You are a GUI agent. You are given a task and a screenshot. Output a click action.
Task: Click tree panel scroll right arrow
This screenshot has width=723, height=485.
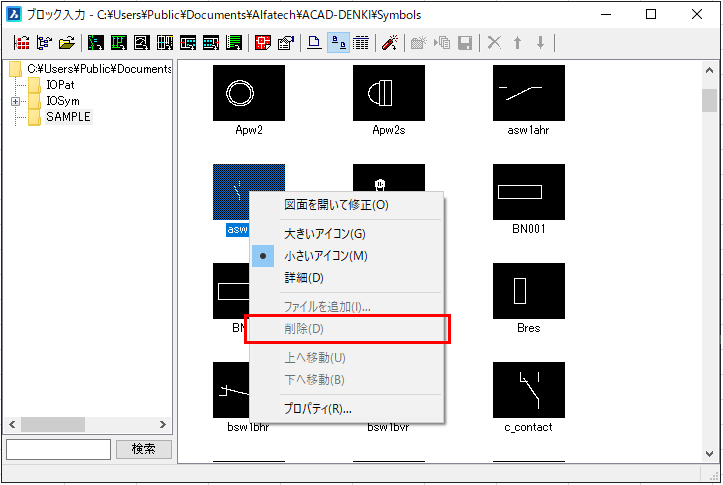pyautogui.click(x=162, y=424)
